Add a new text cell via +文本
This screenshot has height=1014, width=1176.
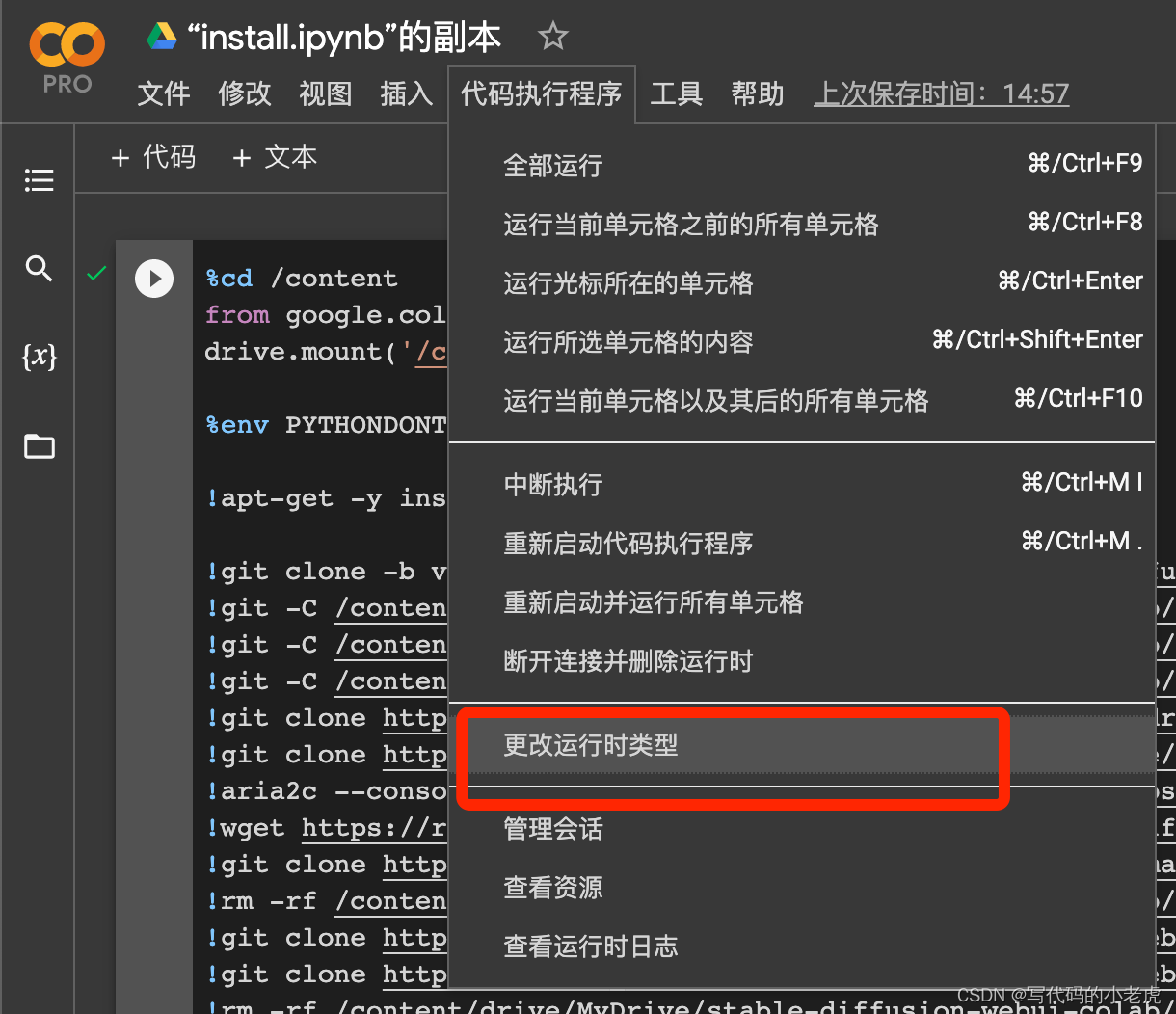[x=275, y=156]
